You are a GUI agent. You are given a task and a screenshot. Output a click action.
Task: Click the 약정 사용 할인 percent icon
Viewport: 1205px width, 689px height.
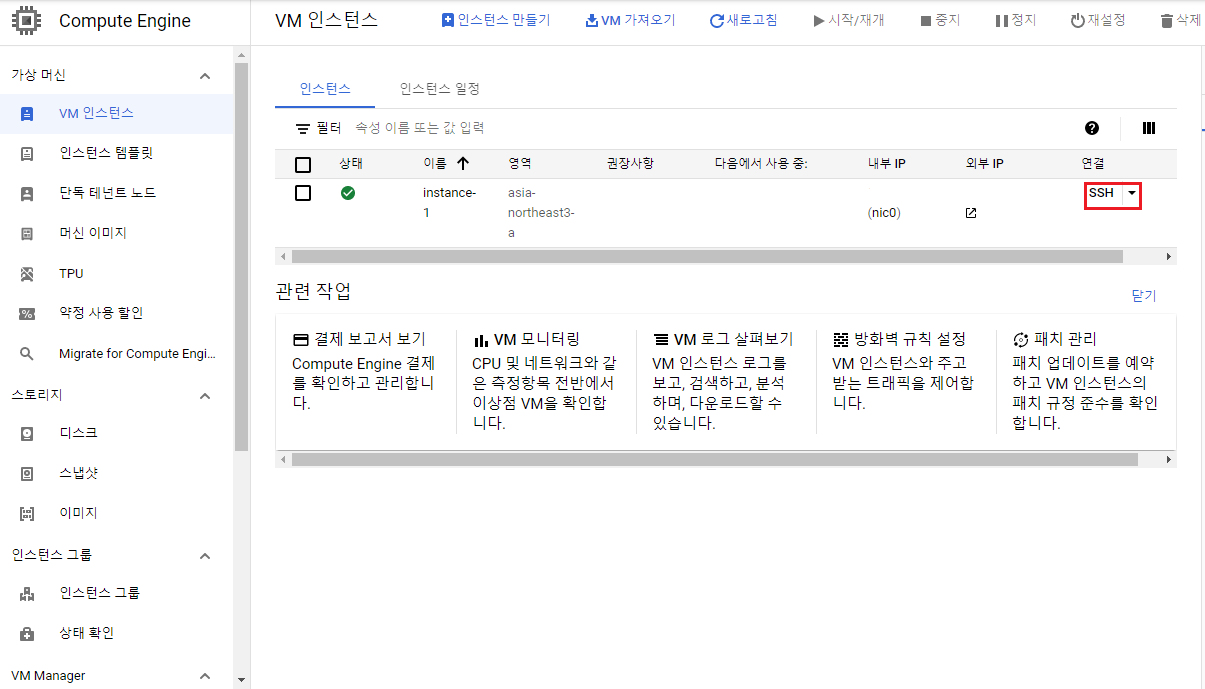(27, 314)
